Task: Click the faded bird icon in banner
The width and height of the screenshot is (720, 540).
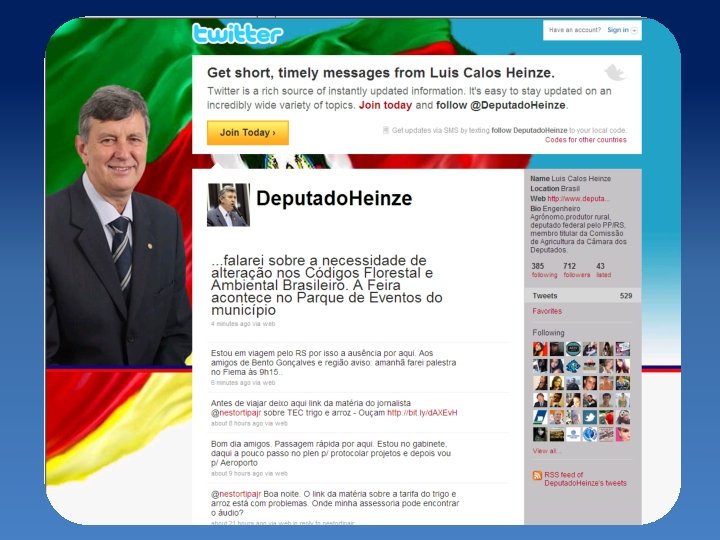Action: click(x=614, y=73)
